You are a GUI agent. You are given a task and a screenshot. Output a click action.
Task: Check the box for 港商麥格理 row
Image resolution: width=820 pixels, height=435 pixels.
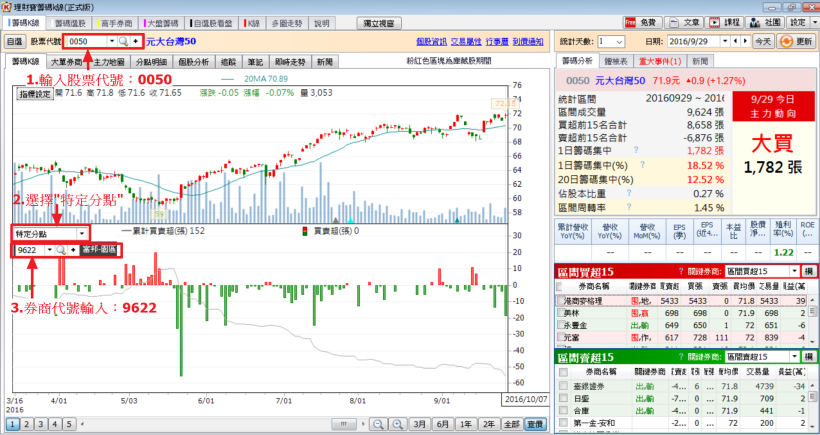(x=560, y=300)
